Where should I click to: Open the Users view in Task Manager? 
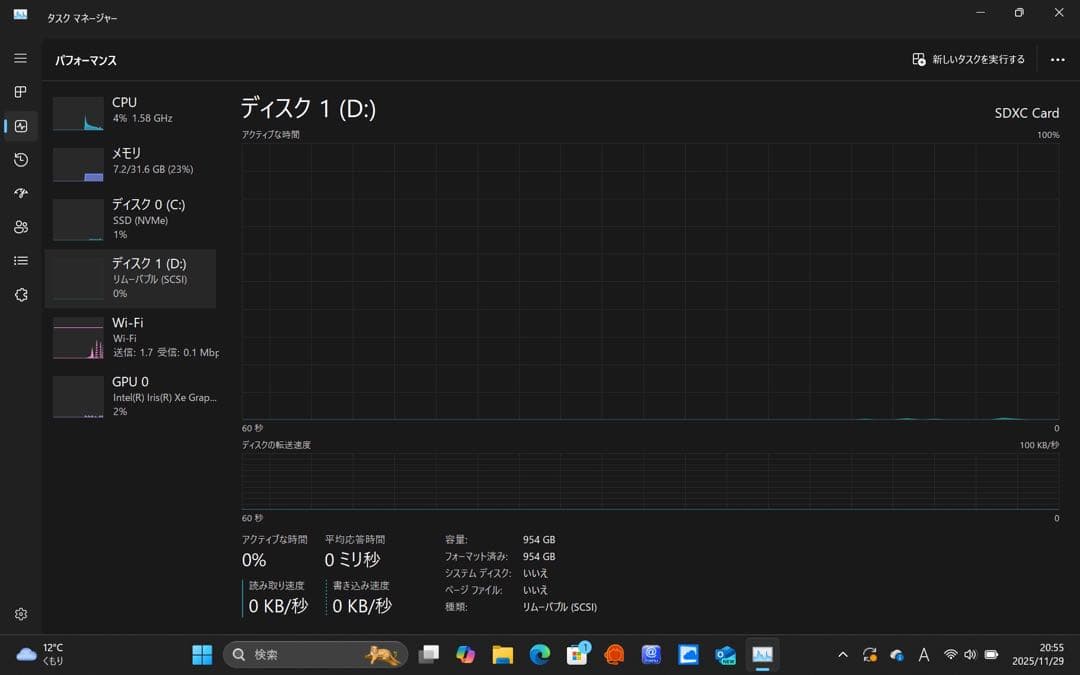pyautogui.click(x=19, y=227)
